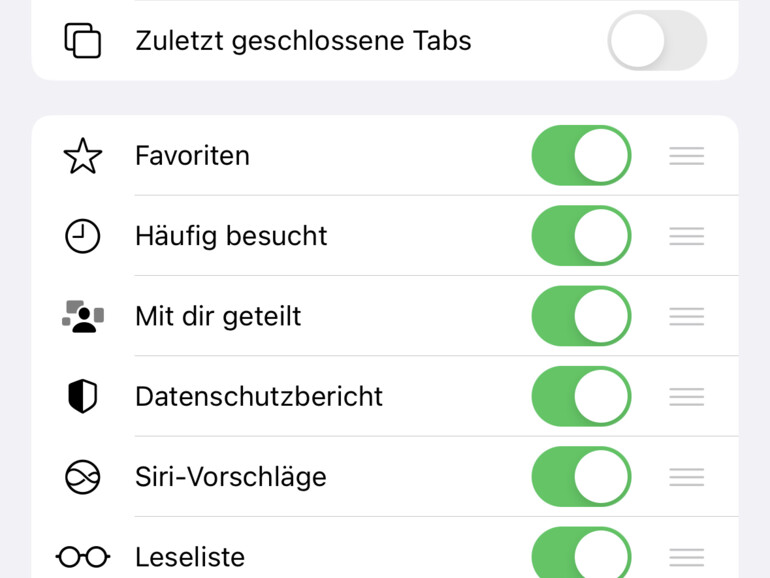Click the Leseliste glasses icon
The height and width of the screenshot is (578, 770).
pos(83,556)
